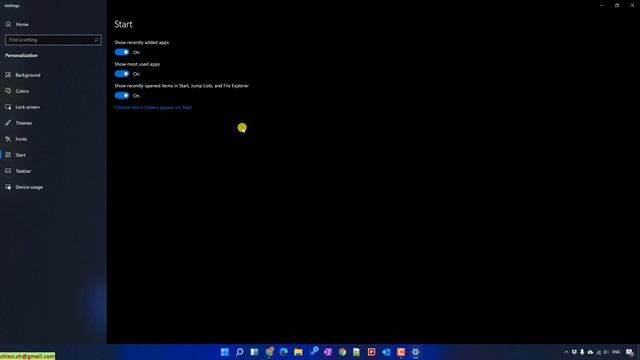This screenshot has width=640, height=360.
Task: Open Themes settings page
Action: [x=18, y=123]
